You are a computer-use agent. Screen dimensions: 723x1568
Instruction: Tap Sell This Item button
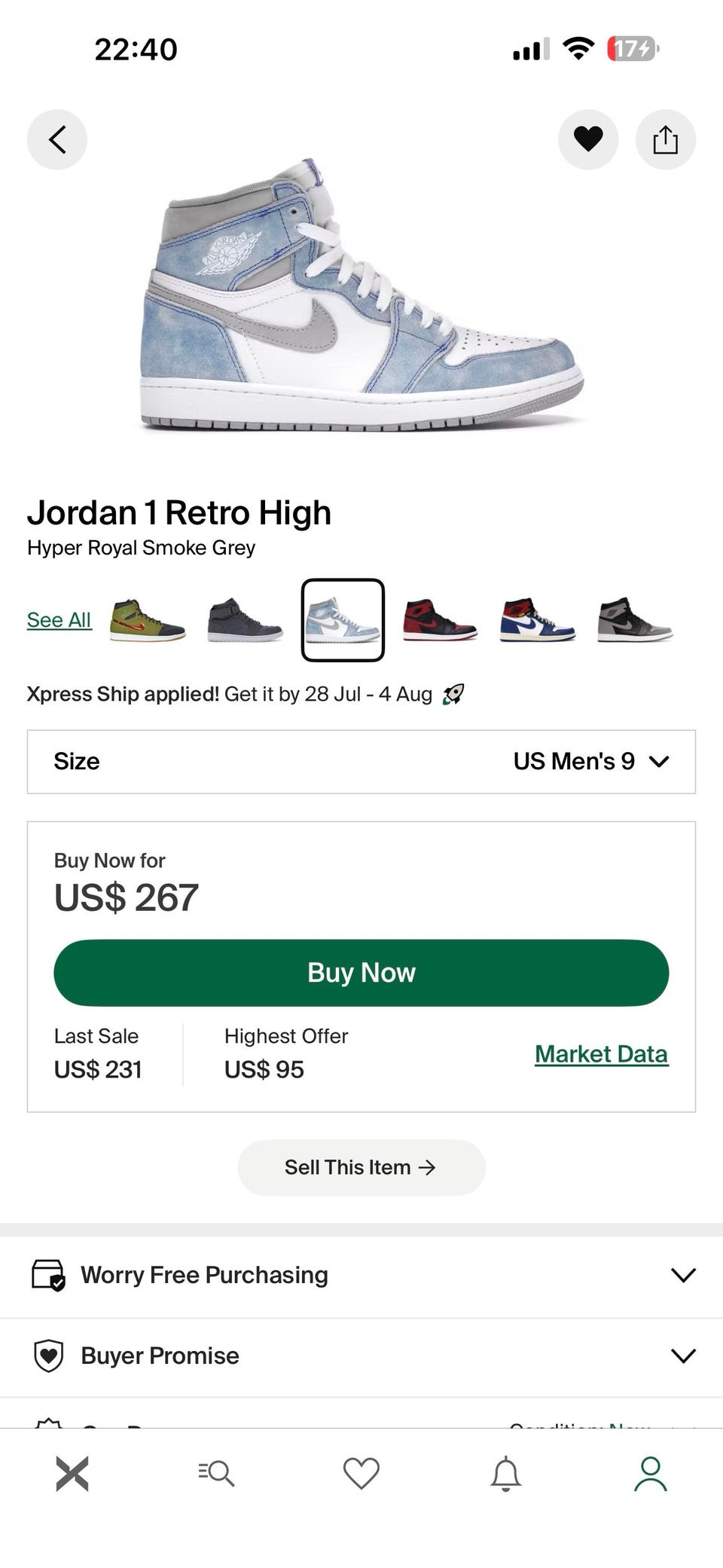[x=361, y=1167]
